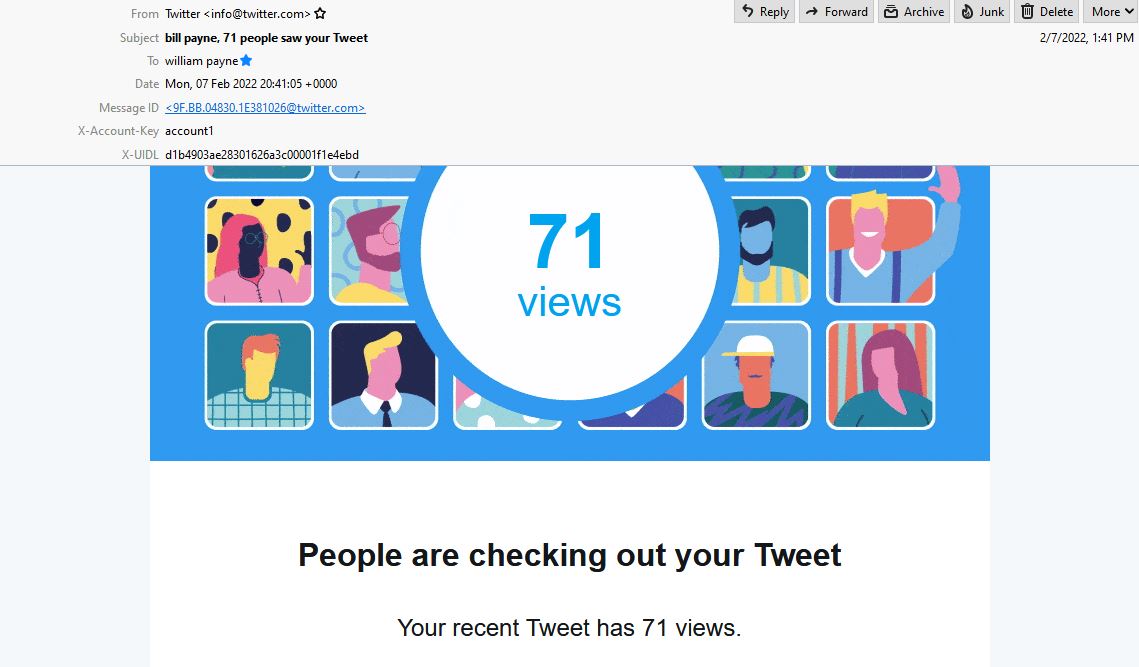
Task: Click avatar of man with white cap
Action: coord(756,375)
